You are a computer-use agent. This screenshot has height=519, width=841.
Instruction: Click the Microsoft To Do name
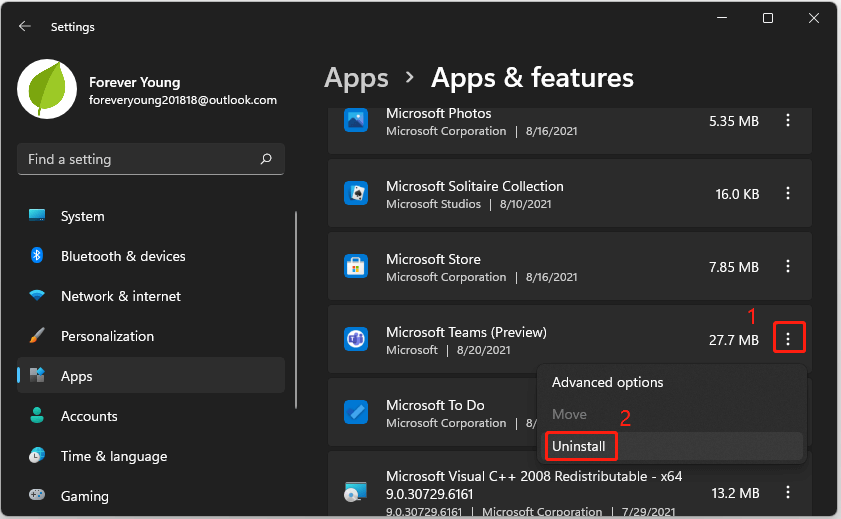pyautogui.click(x=435, y=405)
